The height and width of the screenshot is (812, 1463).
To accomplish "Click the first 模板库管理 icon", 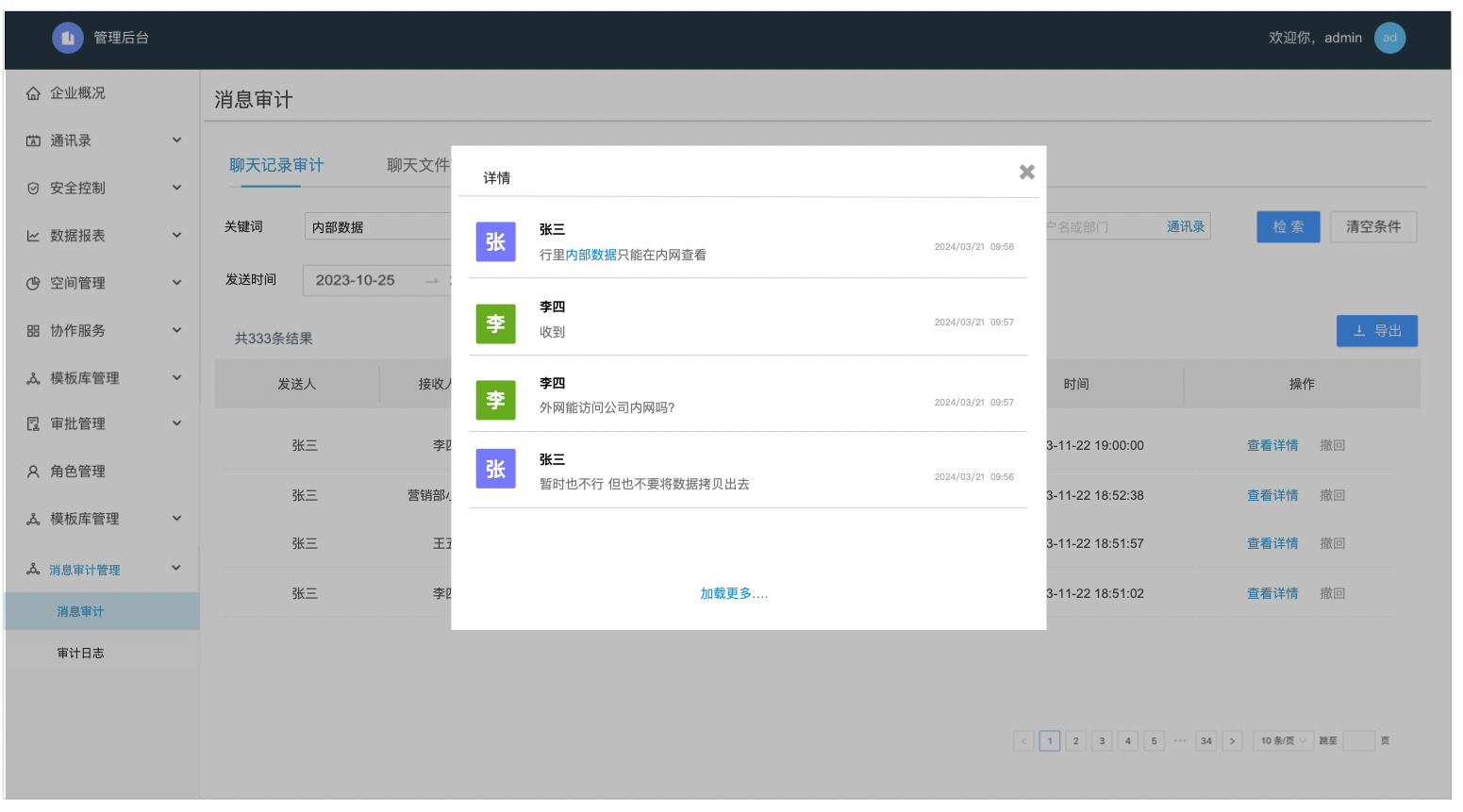I will (33, 378).
